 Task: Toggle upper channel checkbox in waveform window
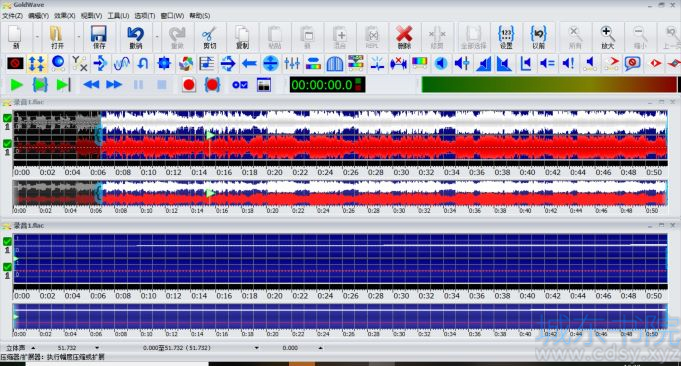click(7, 118)
